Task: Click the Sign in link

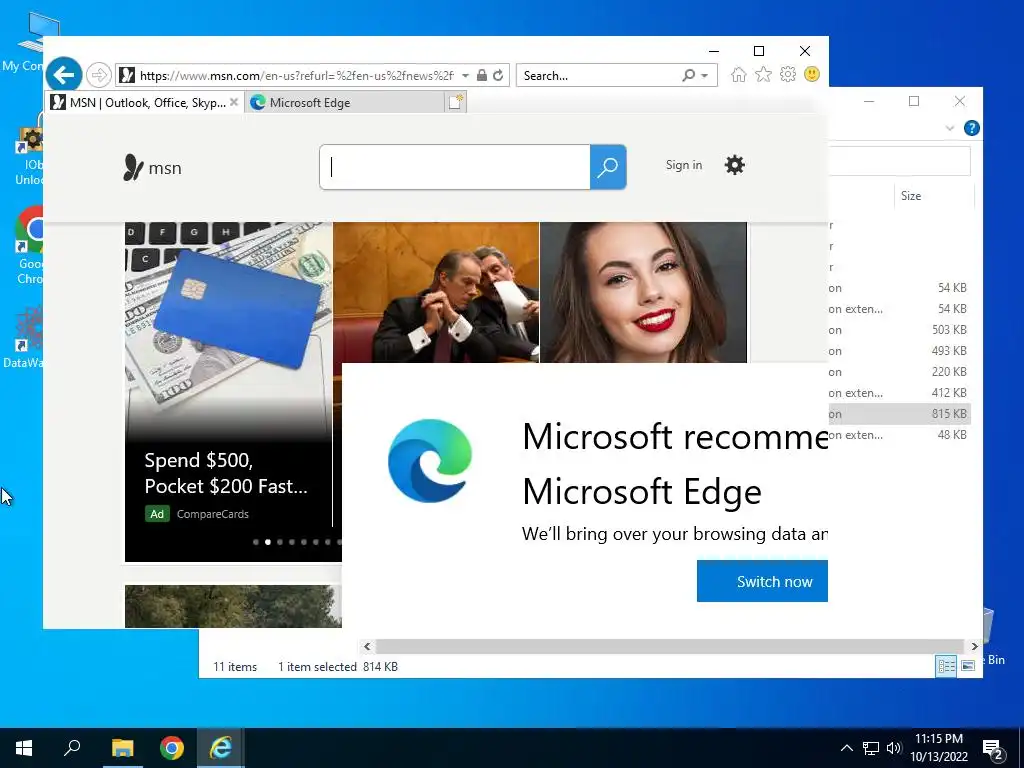Action: click(684, 165)
